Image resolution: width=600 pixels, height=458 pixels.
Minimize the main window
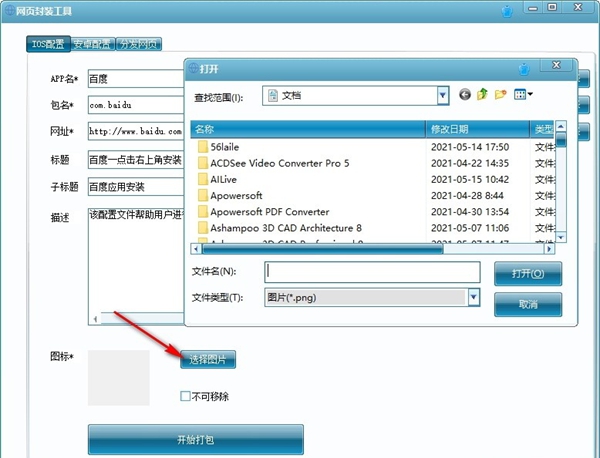[x=533, y=8]
